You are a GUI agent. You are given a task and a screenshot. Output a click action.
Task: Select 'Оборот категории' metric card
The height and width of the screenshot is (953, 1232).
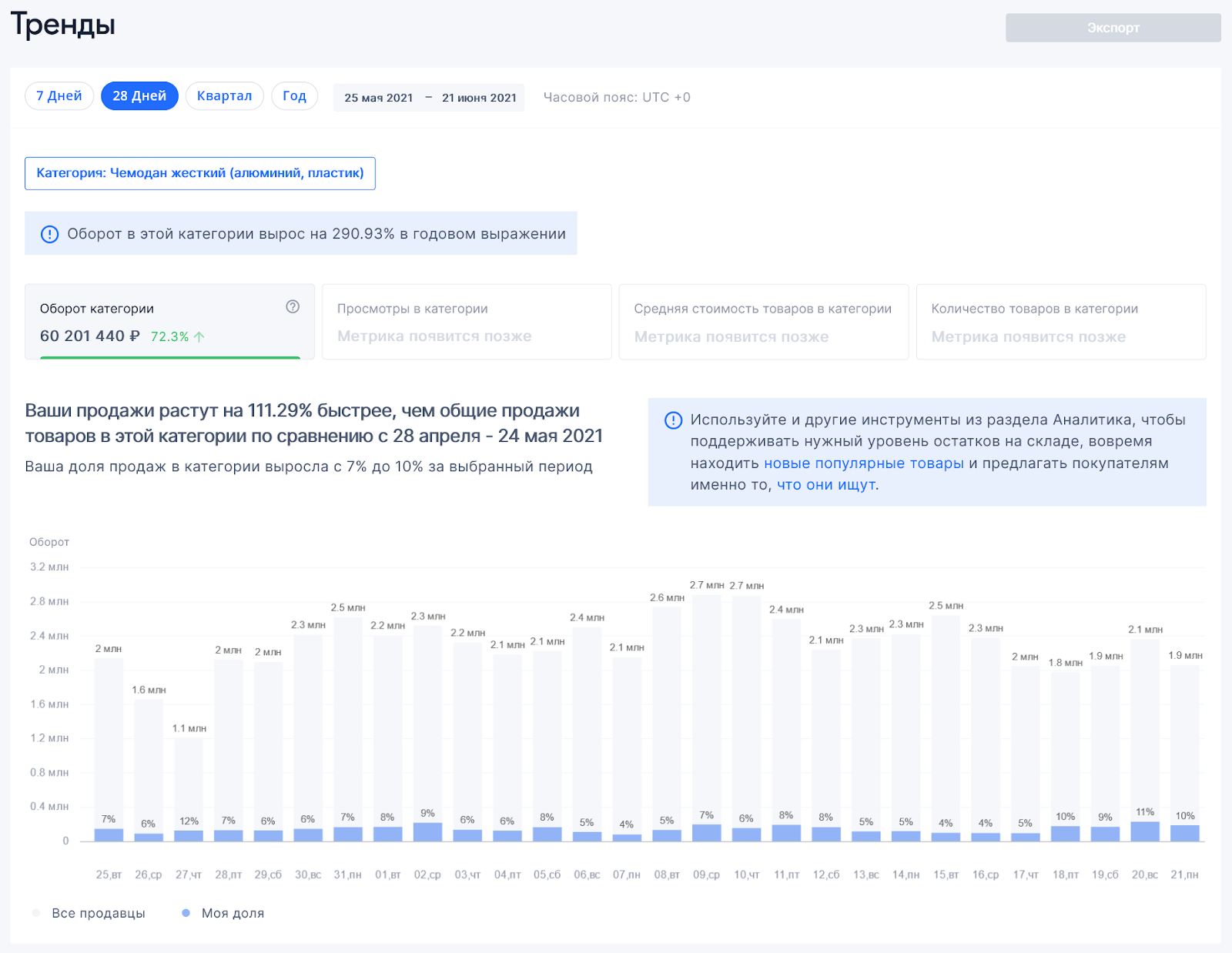pyautogui.click(x=169, y=322)
